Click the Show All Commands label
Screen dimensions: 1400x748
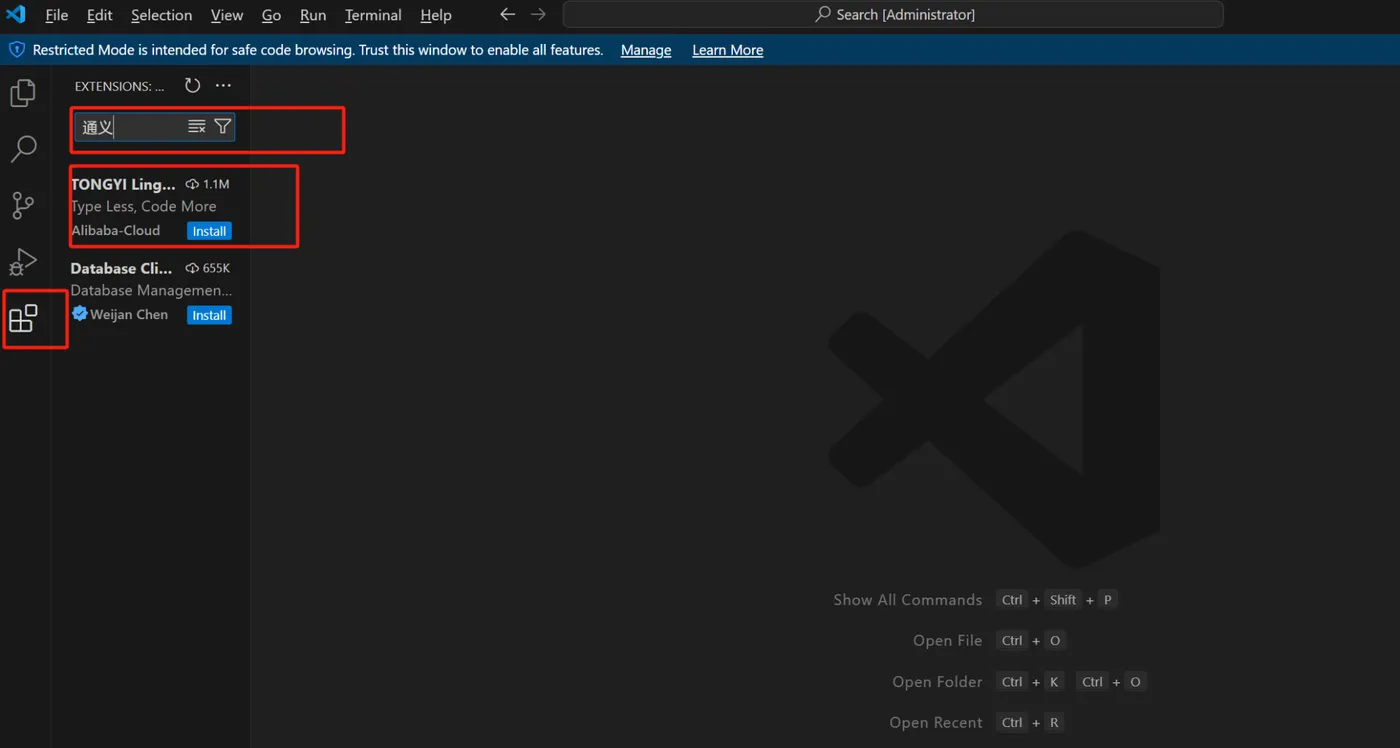(908, 600)
